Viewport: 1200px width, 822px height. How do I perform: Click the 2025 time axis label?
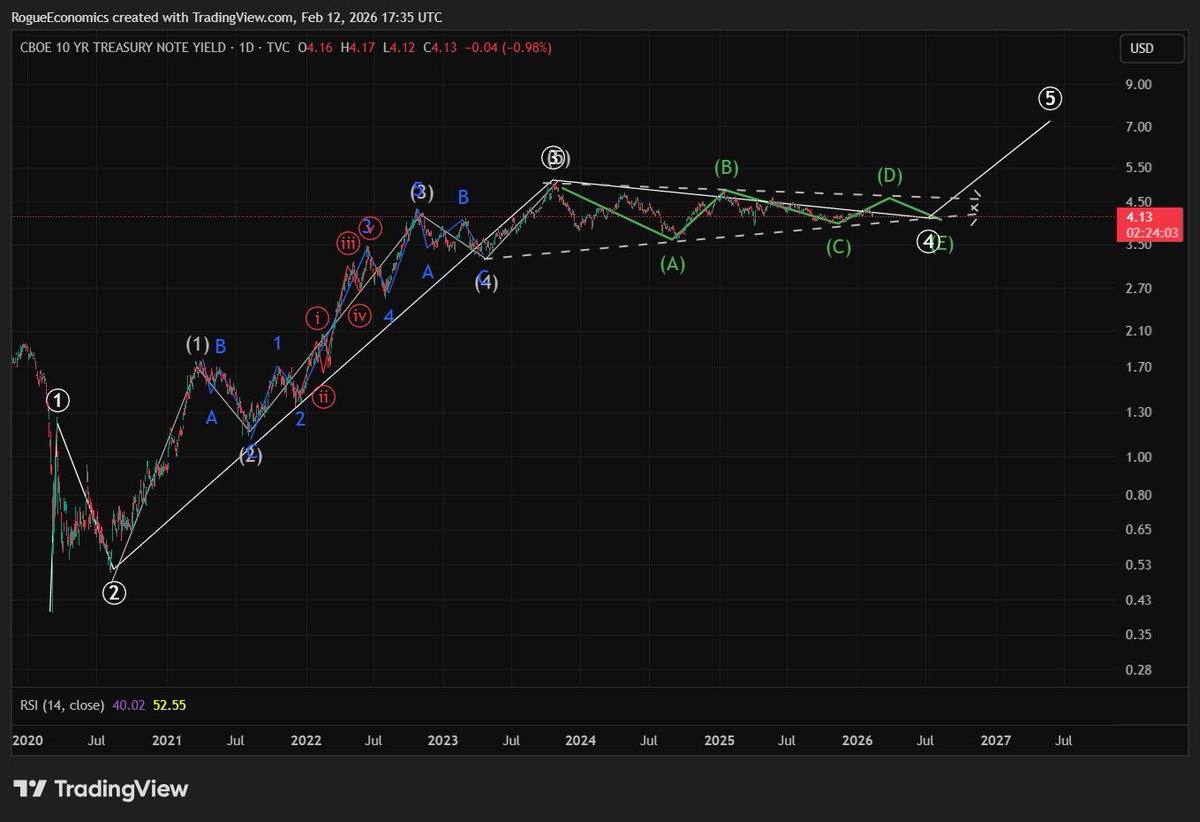pyautogui.click(x=719, y=741)
